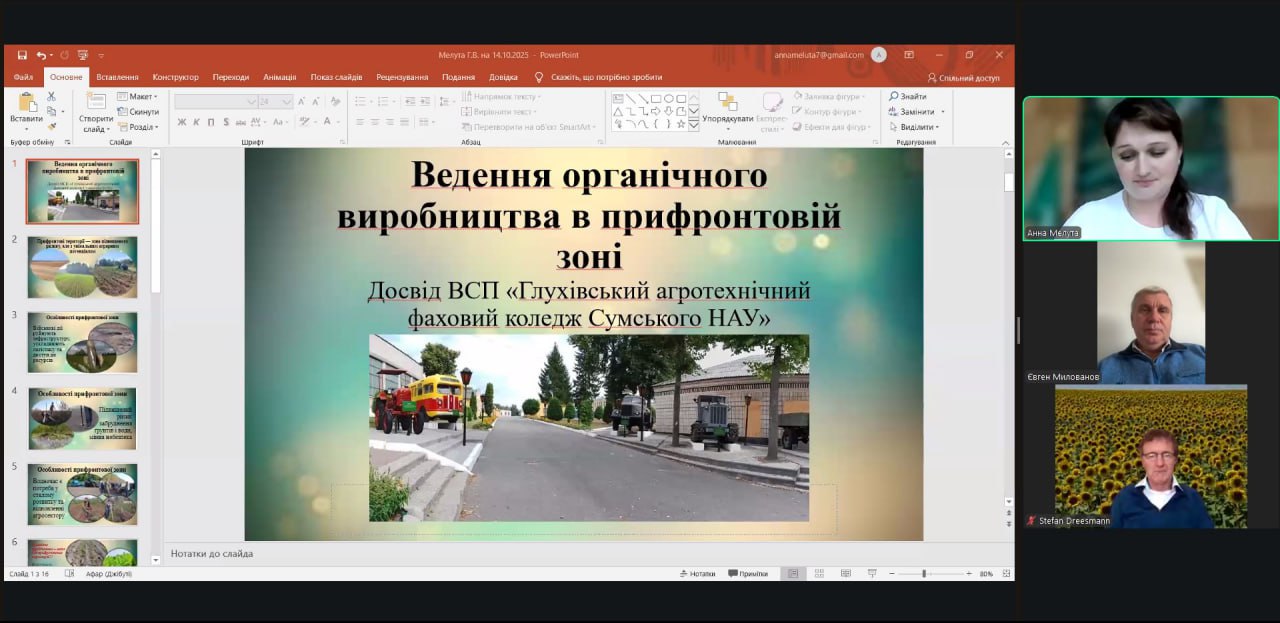This screenshot has height=623, width=1280.
Task: Click the zoom slider in status bar
Action: [923, 574]
